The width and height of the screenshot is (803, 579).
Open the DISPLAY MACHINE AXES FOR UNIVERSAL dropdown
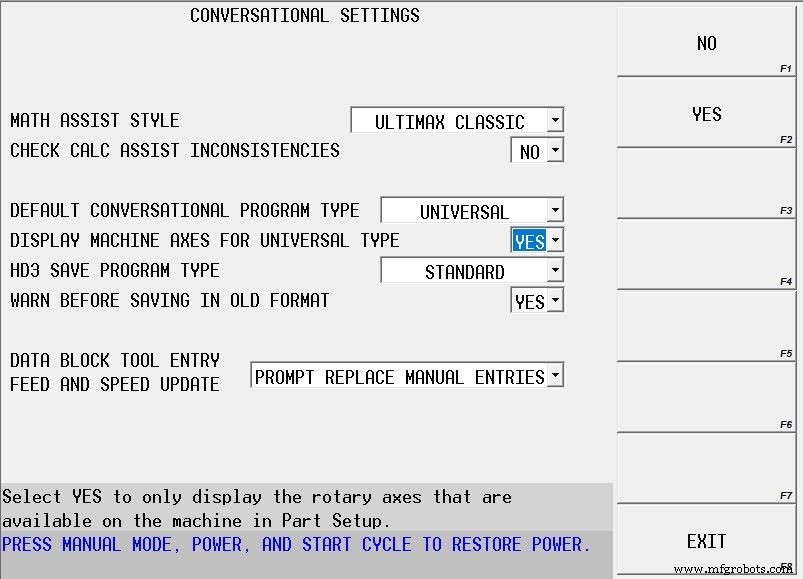[555, 240]
